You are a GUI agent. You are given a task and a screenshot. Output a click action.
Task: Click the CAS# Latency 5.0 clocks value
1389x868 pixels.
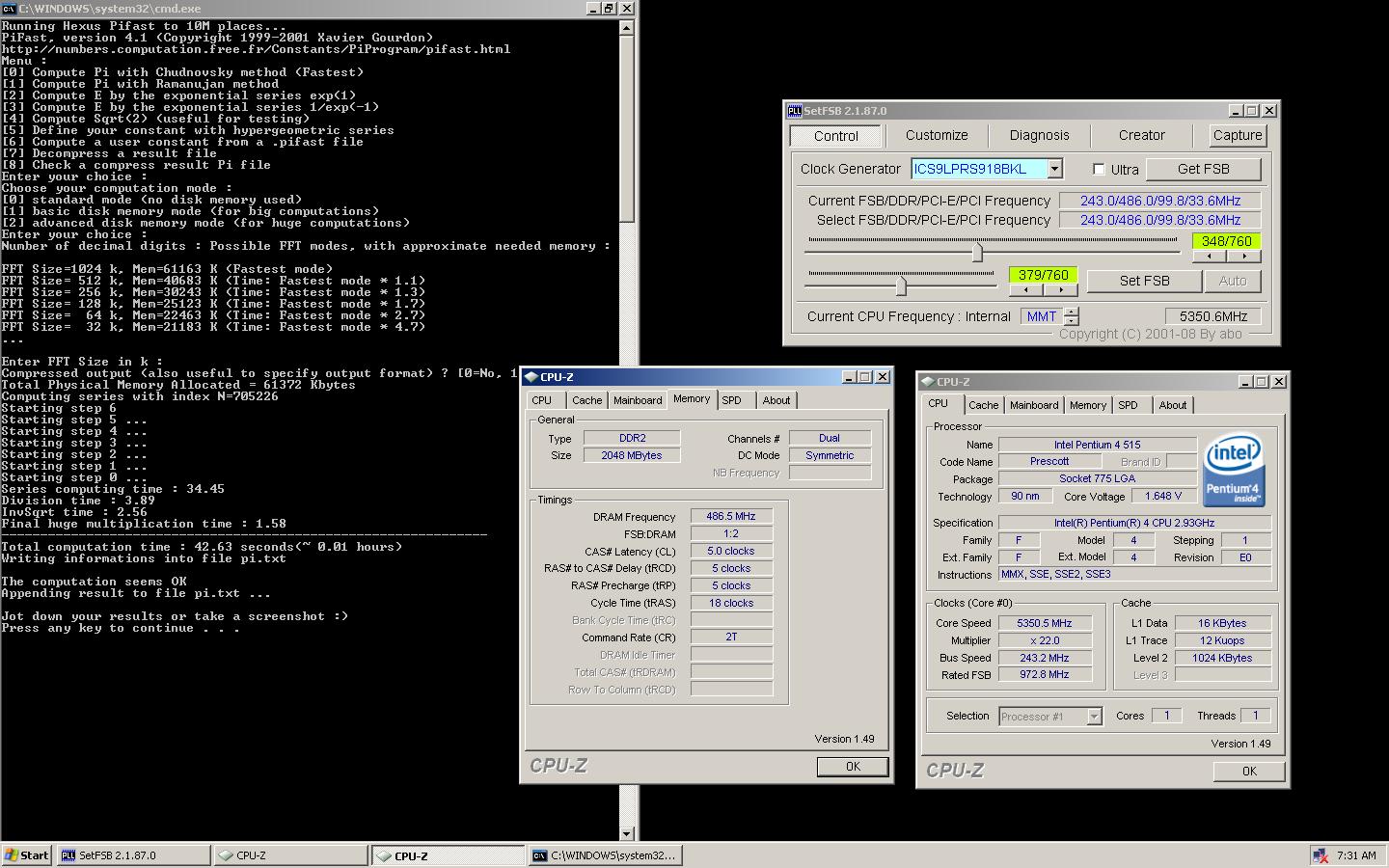[x=731, y=552]
